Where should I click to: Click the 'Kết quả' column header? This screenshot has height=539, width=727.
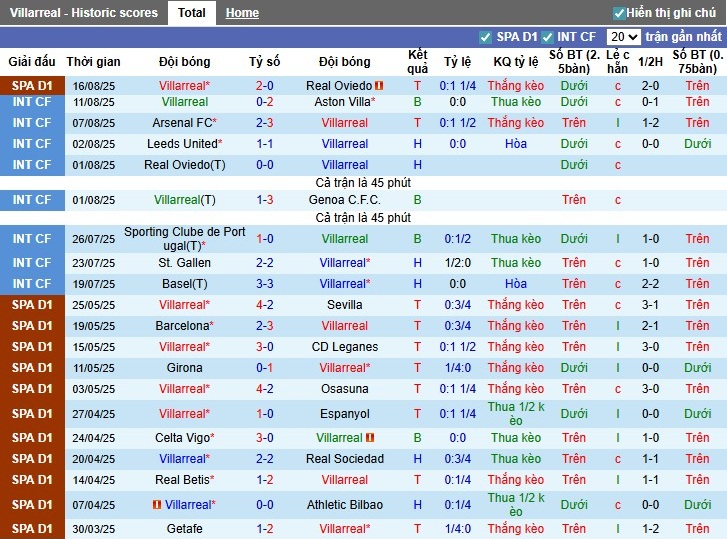pyautogui.click(x=418, y=62)
